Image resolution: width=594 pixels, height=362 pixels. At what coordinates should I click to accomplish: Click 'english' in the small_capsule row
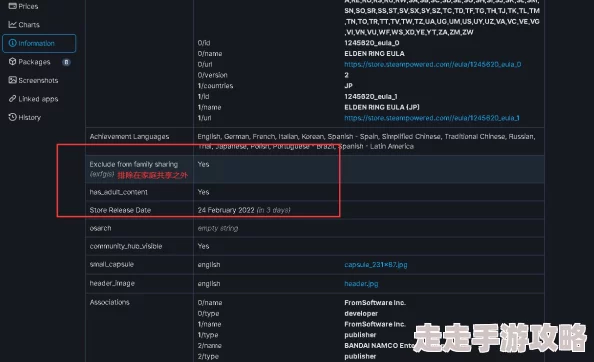(209, 265)
